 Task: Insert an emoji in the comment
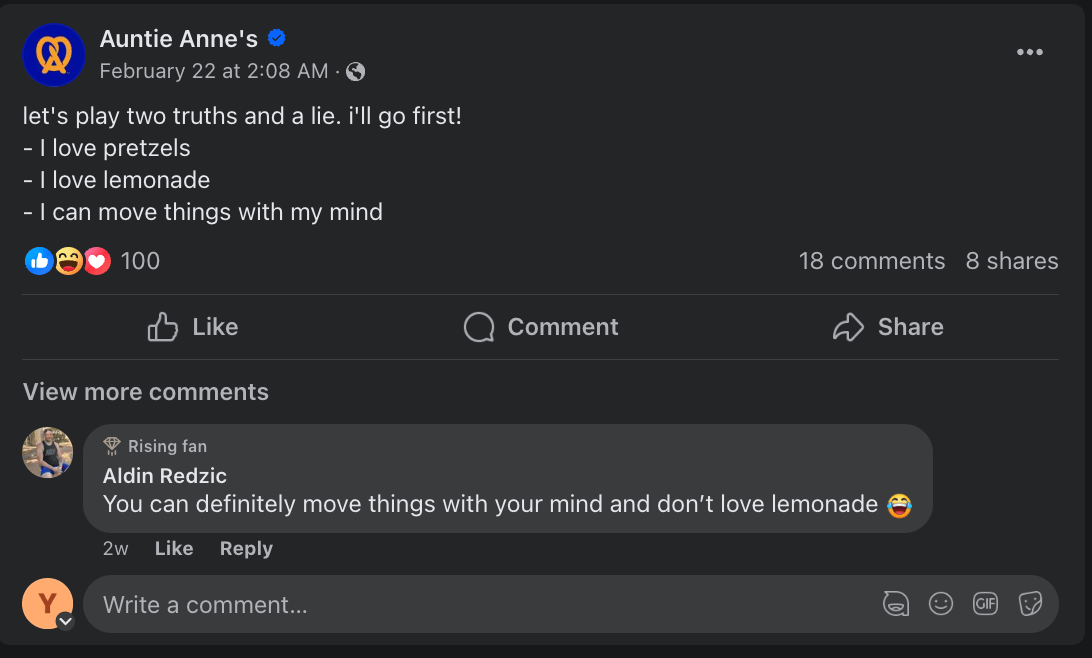[940, 604]
